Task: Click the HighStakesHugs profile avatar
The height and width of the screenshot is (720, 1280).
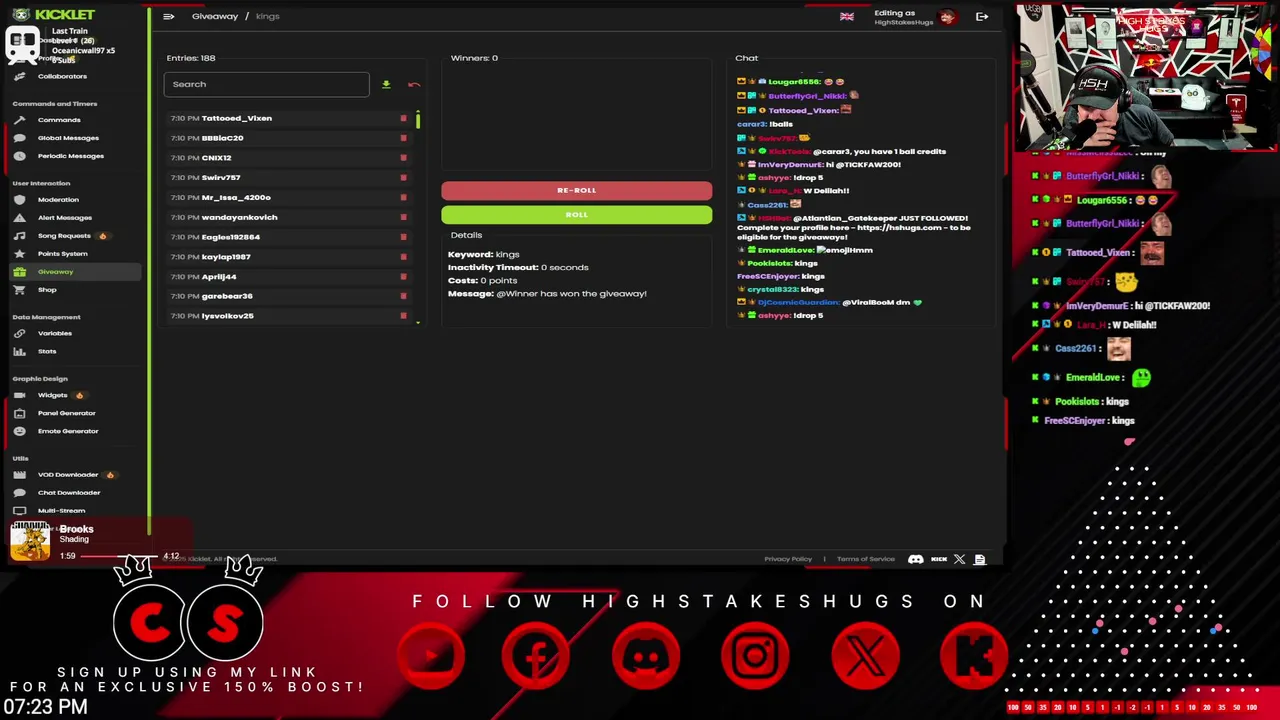Action: coord(947,17)
